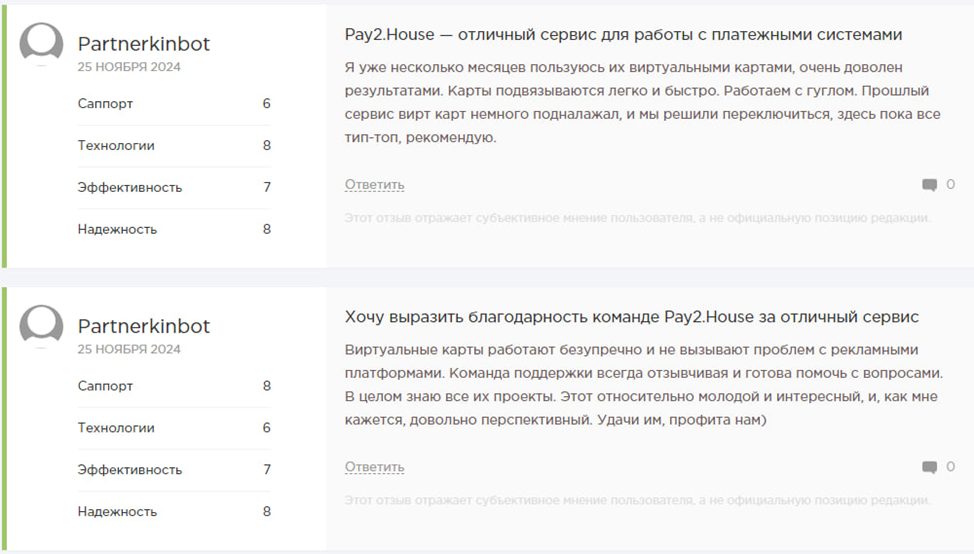Screen dimensions: 974x554
Task: Click 'Ответить' under the благодарность команде review
Action: (x=375, y=466)
